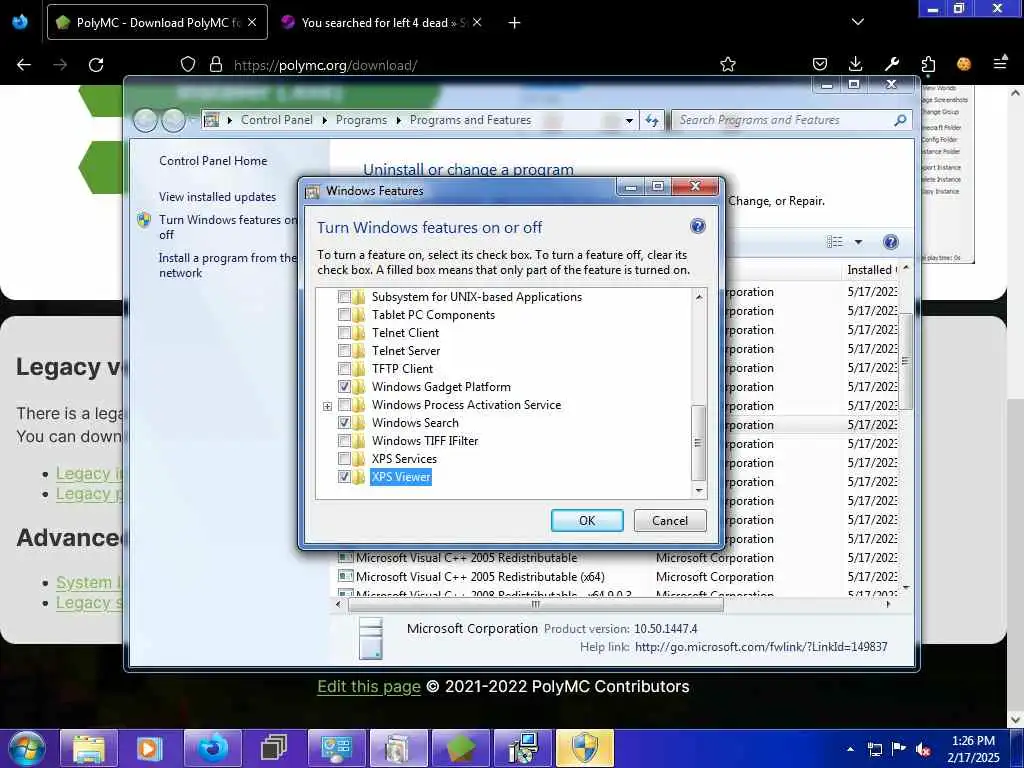
Task: Enable the Telnet Server feature checkbox
Action: [x=344, y=351]
